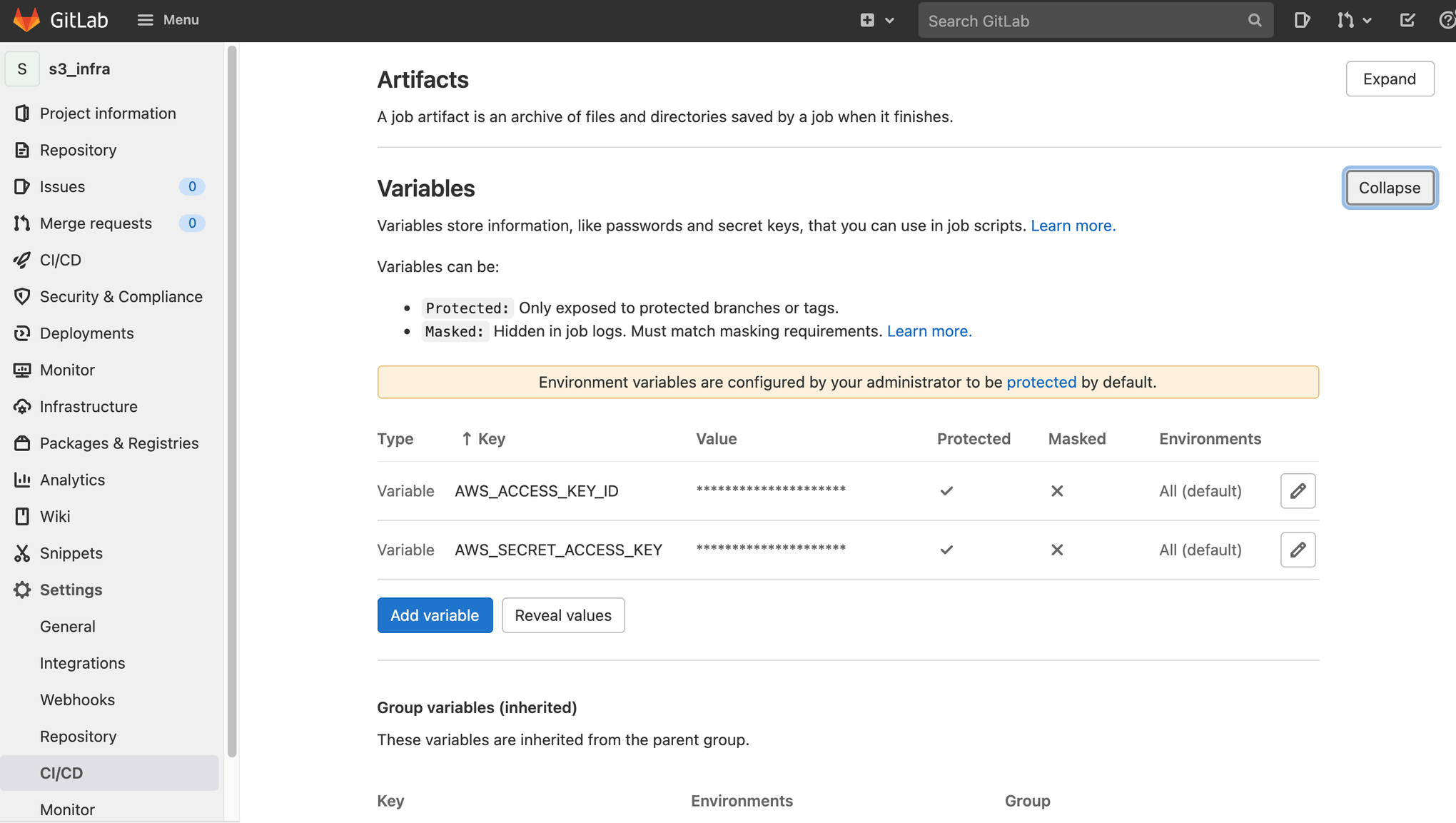This screenshot has height=823, width=1456.
Task: Select General under Settings submenu
Action: click(x=67, y=625)
